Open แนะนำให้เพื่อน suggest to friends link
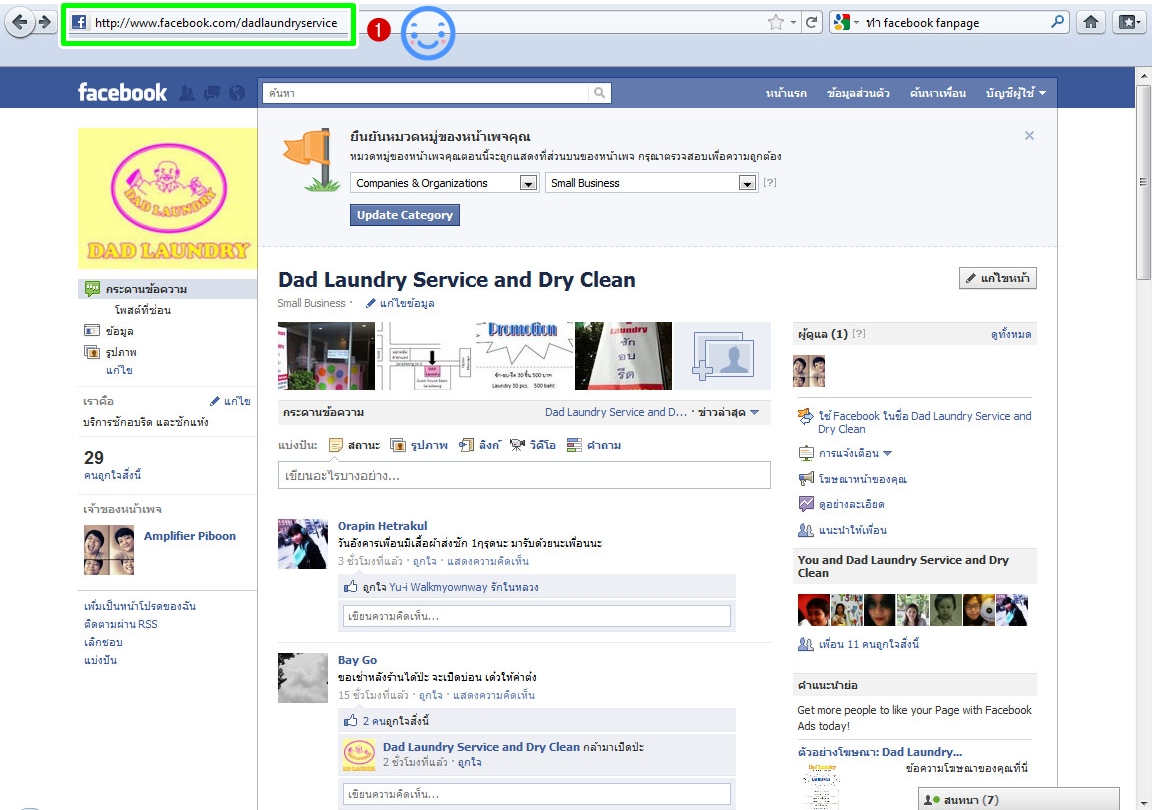Viewport: 1152px width, 810px height. point(852,529)
